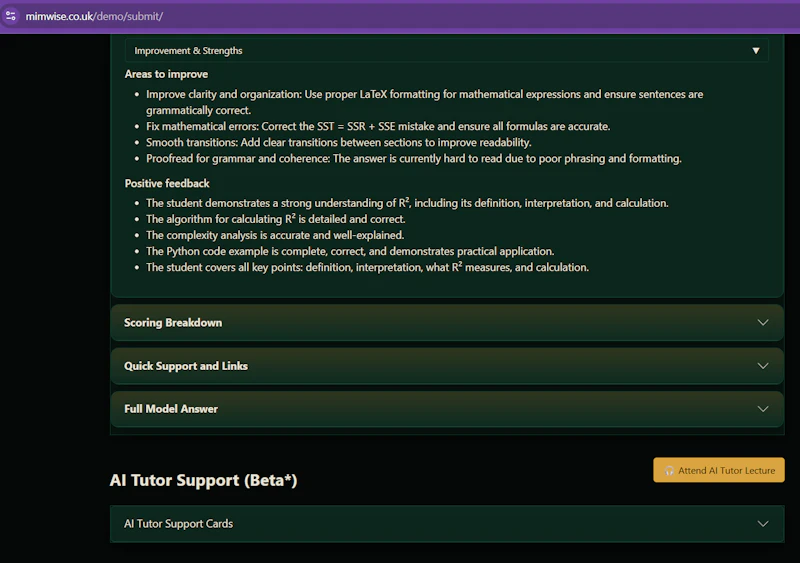Image resolution: width=800 pixels, height=563 pixels.
Task: Collapse the Improvement & Strengths dropdown arrow
Action: point(756,51)
